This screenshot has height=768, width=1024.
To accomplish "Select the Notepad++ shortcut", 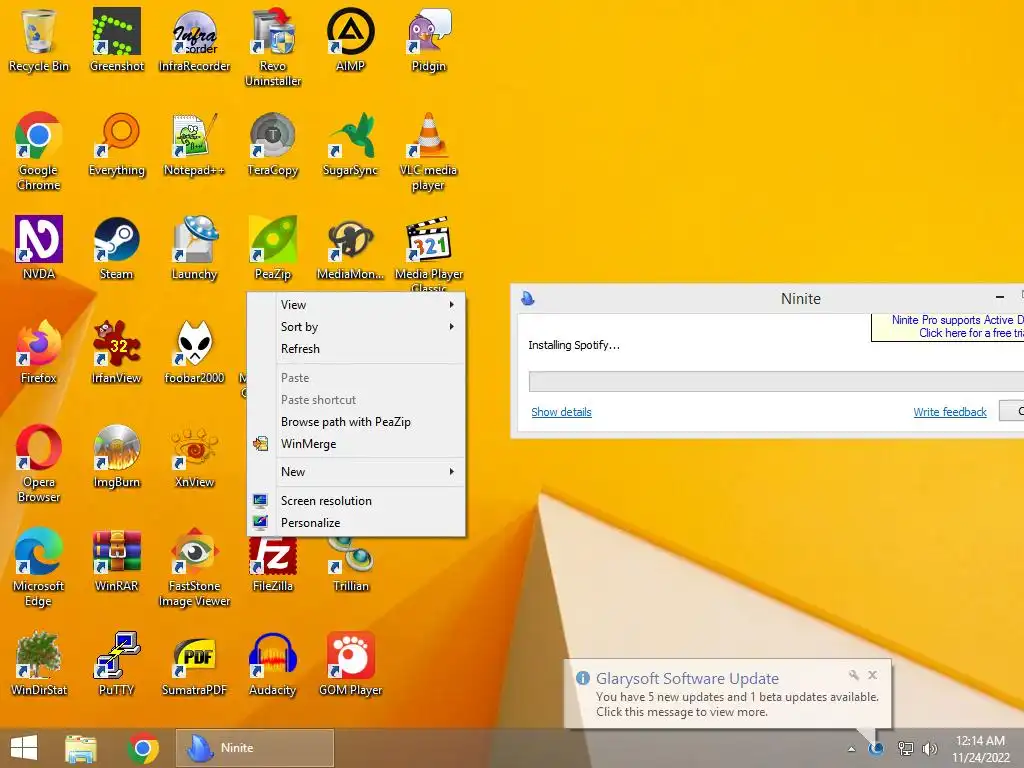I will (x=195, y=144).
